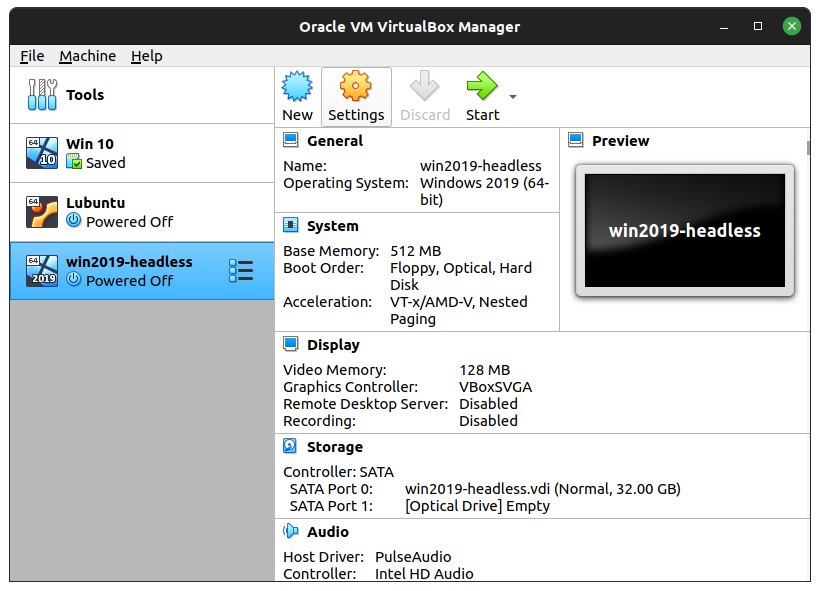This screenshot has width=820, height=591.
Task: Select the Win 10 saved virtual machine
Action: pos(142,153)
